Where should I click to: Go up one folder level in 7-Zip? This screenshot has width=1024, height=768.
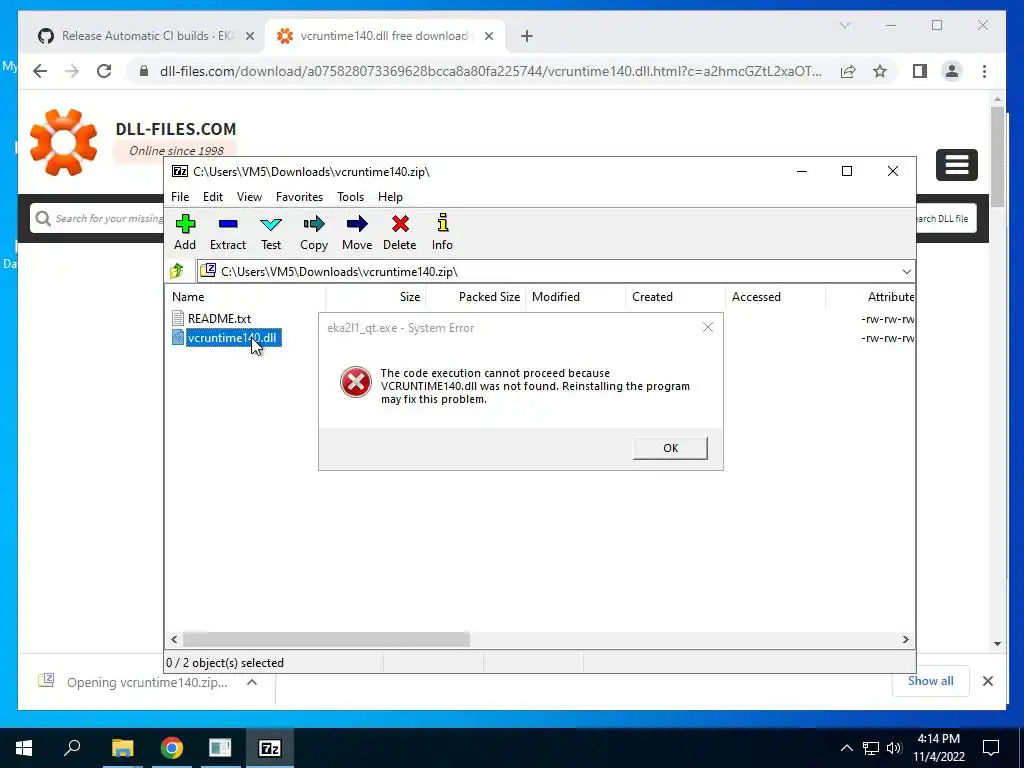click(x=177, y=271)
